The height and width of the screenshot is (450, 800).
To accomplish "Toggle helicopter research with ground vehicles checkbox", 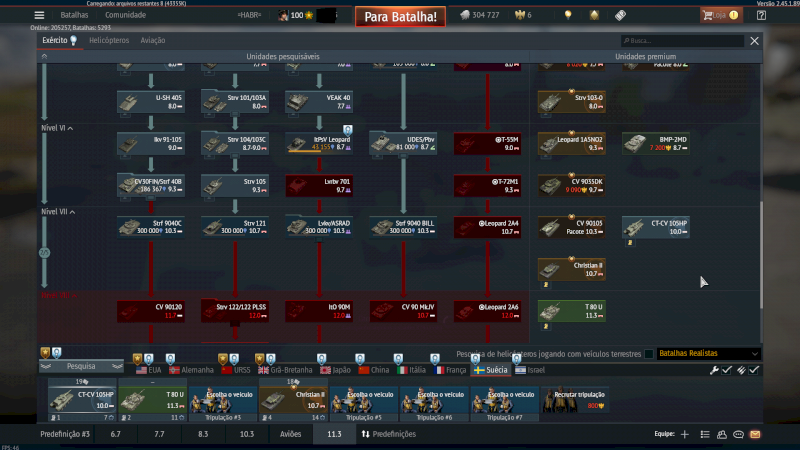I will 649,354.
